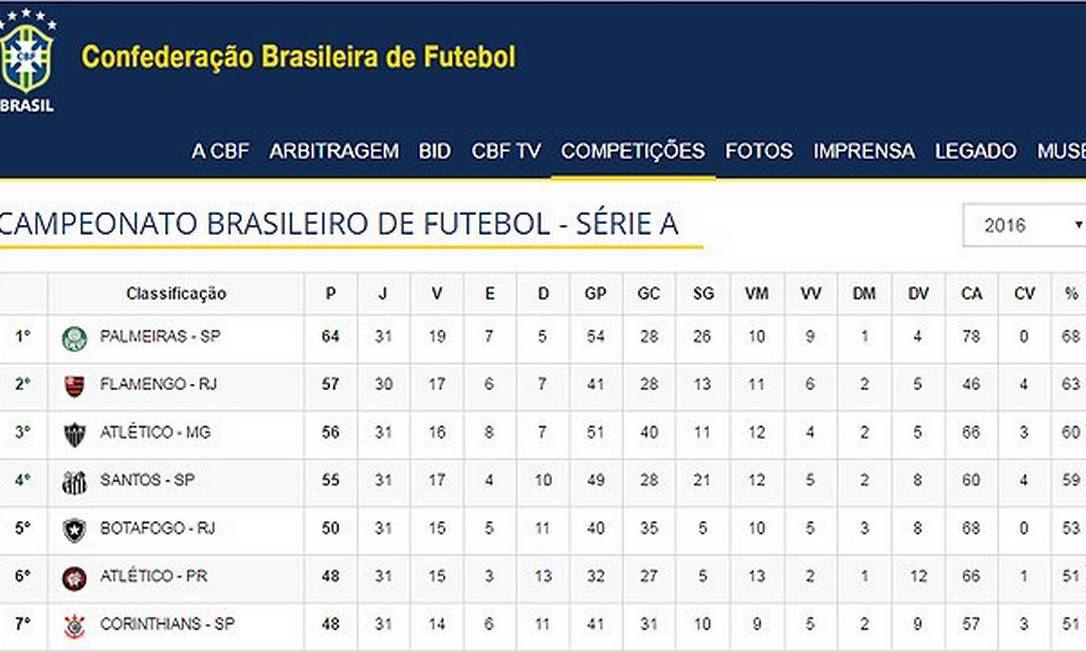Click the Santos club crest icon

click(x=74, y=481)
